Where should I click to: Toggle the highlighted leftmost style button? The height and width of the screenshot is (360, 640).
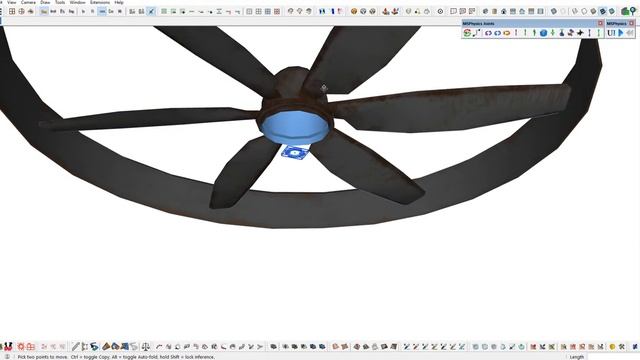44,11
